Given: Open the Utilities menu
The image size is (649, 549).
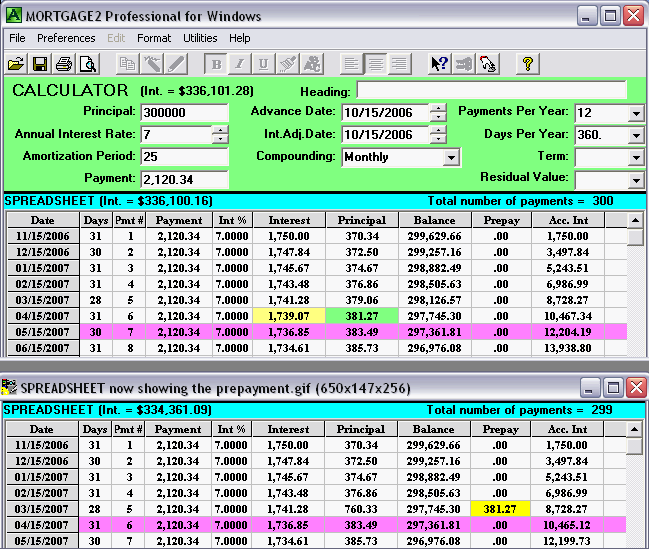Looking at the screenshot, I should [x=200, y=38].
